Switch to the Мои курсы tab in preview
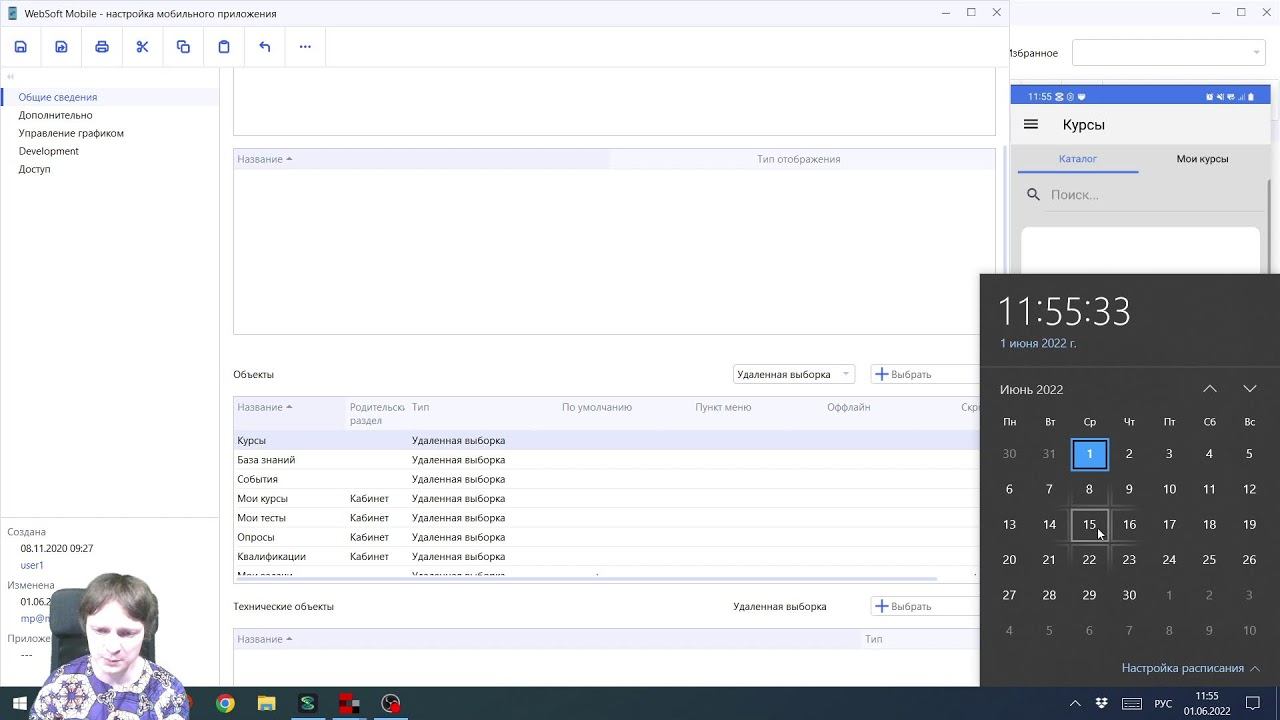The height and width of the screenshot is (720, 1280). 1202,159
